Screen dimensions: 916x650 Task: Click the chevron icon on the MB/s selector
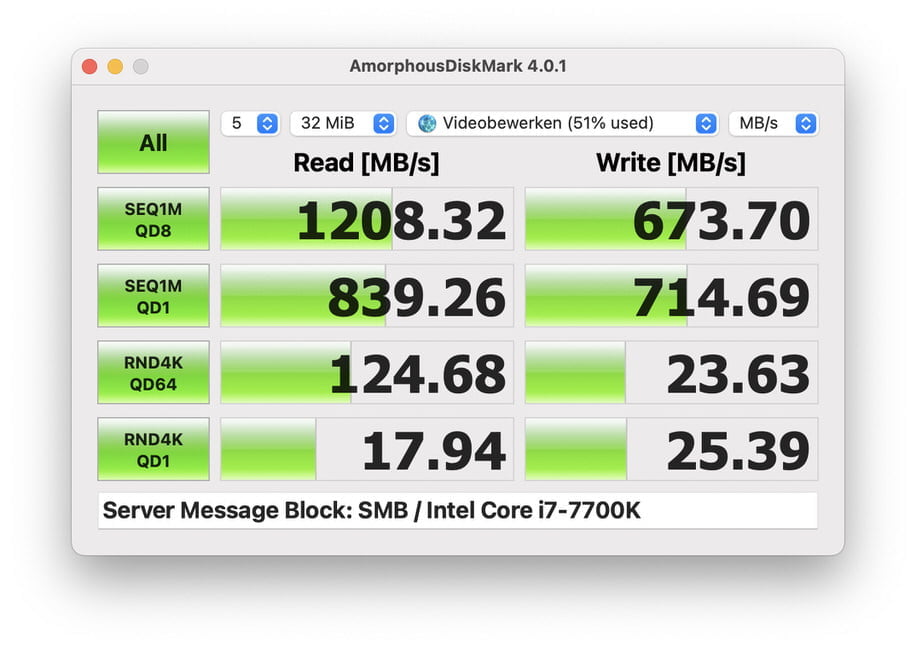(x=808, y=123)
